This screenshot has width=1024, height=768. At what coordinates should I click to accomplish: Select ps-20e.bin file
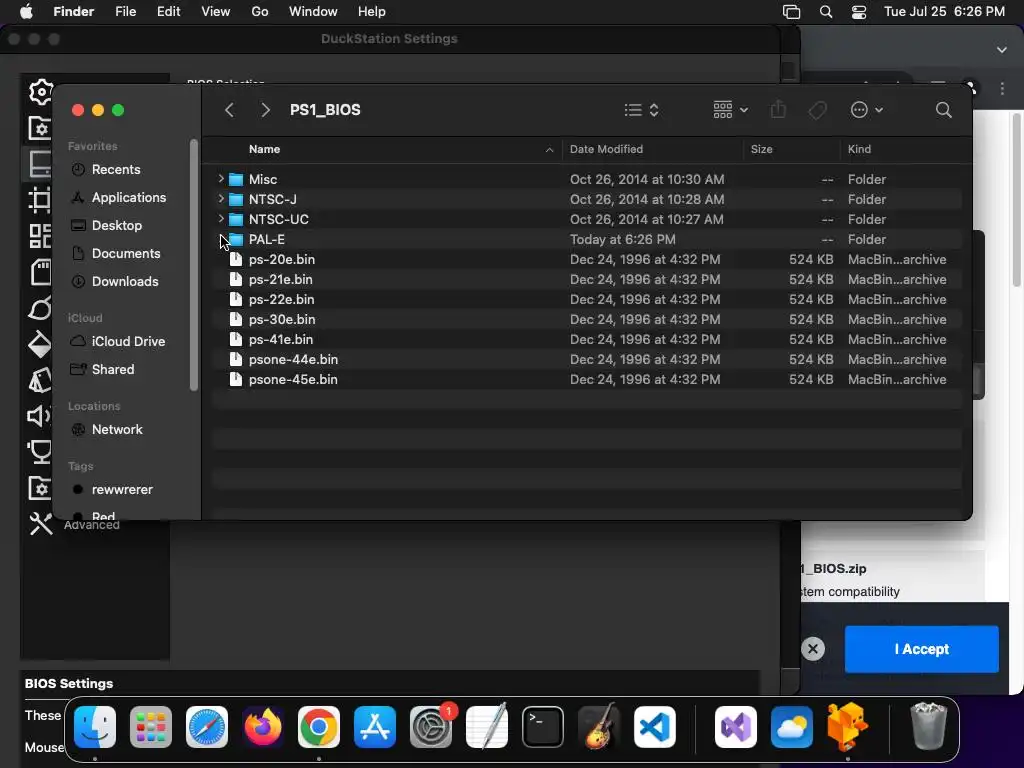pos(586,259)
